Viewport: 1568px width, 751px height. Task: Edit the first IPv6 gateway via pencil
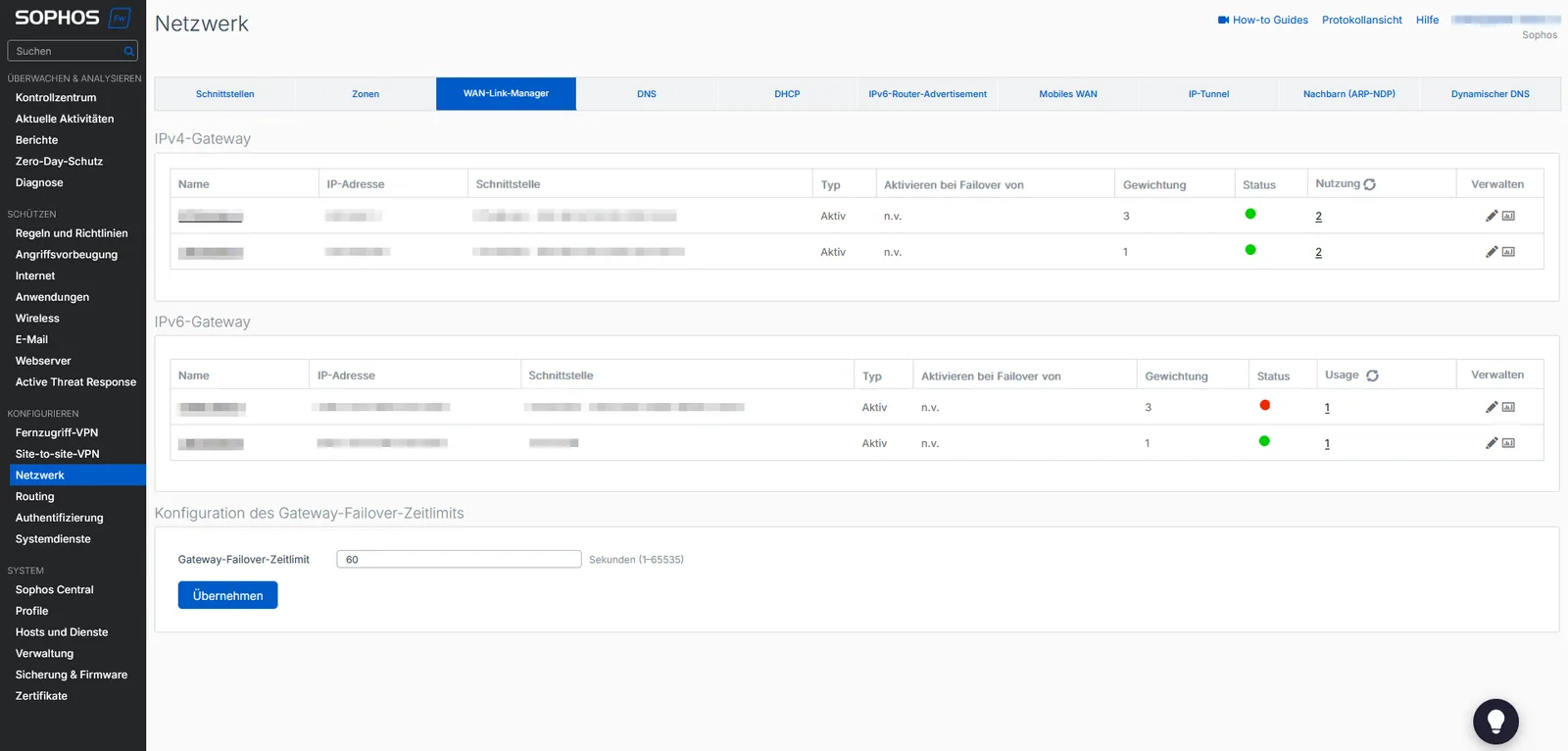click(x=1491, y=407)
